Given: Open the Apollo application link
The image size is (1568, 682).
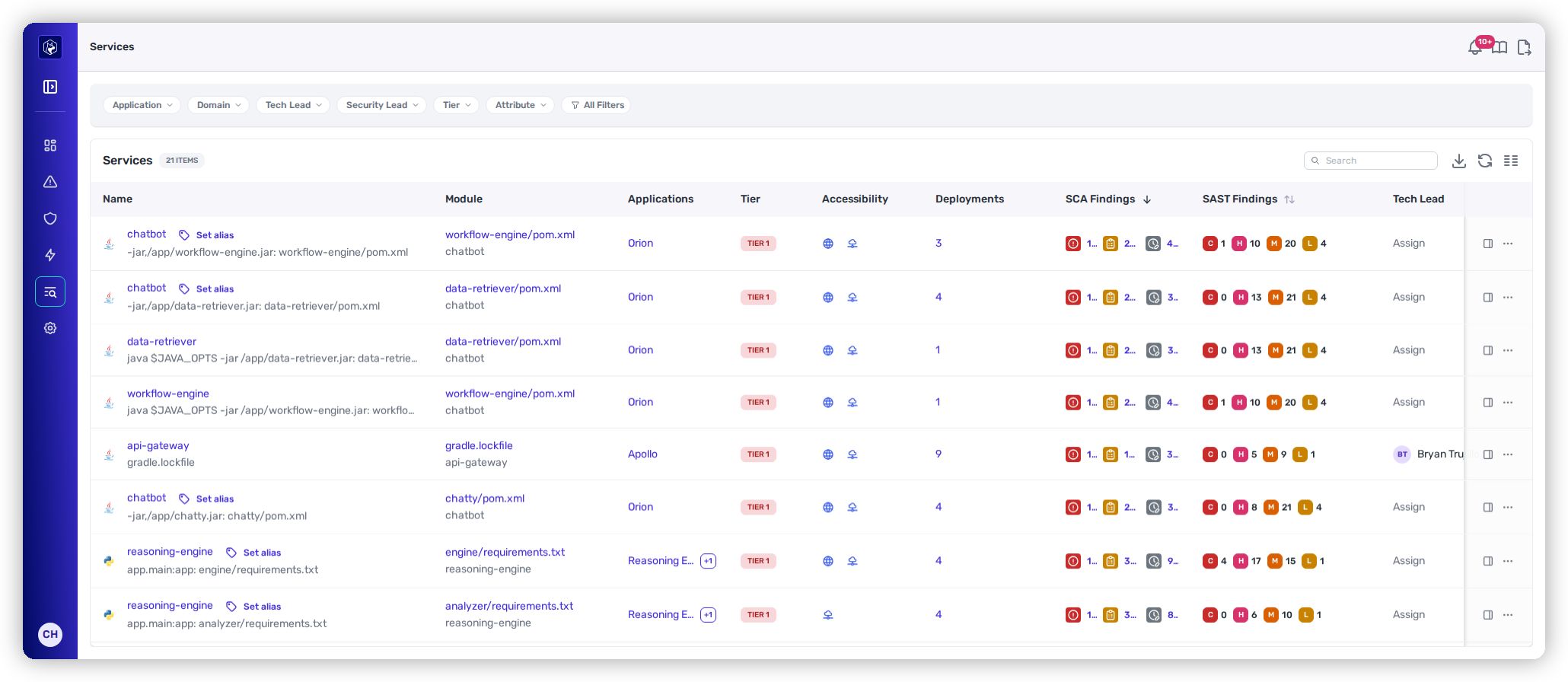Looking at the screenshot, I should (642, 454).
